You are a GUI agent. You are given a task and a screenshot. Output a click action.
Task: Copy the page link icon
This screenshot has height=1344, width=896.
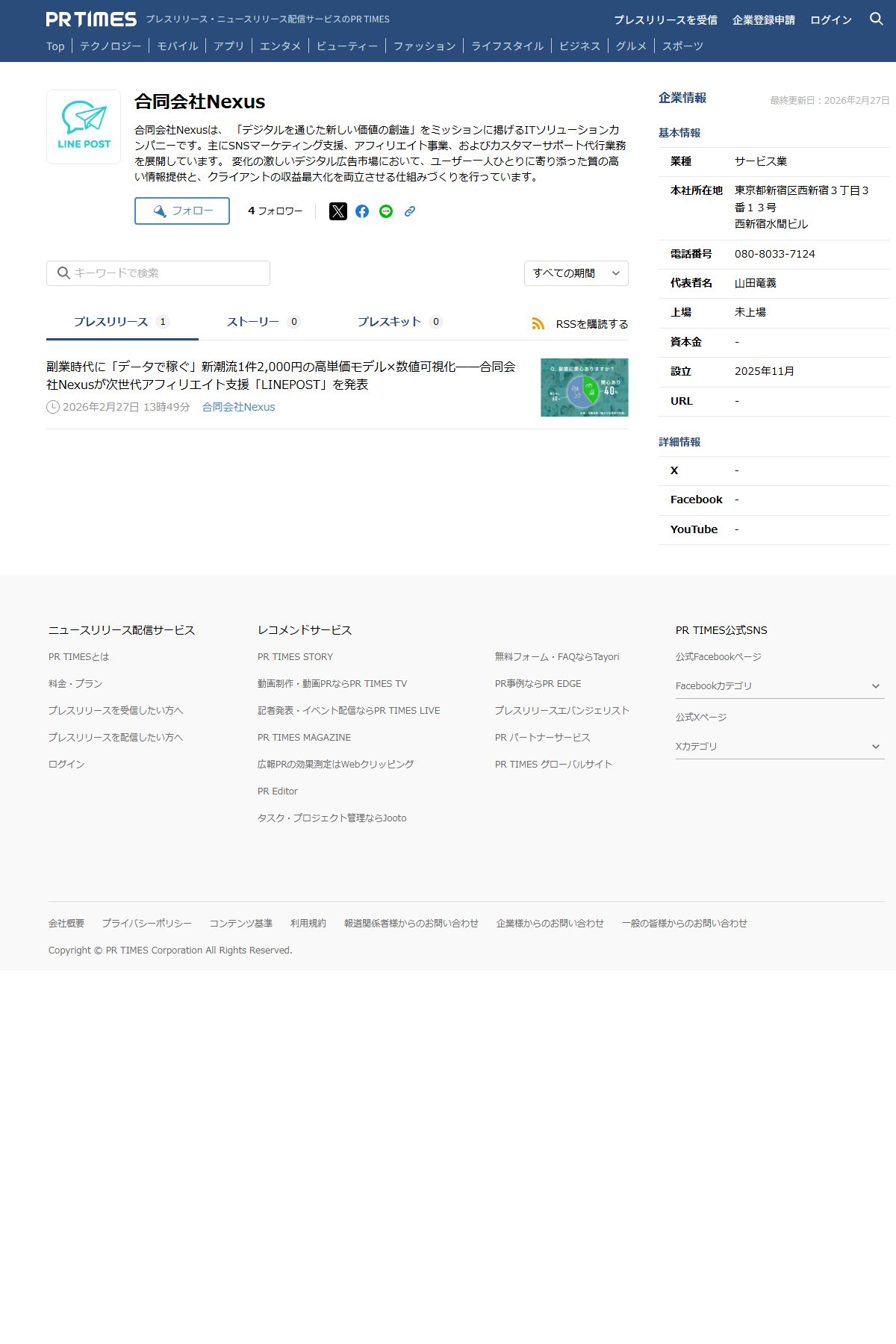[410, 211]
